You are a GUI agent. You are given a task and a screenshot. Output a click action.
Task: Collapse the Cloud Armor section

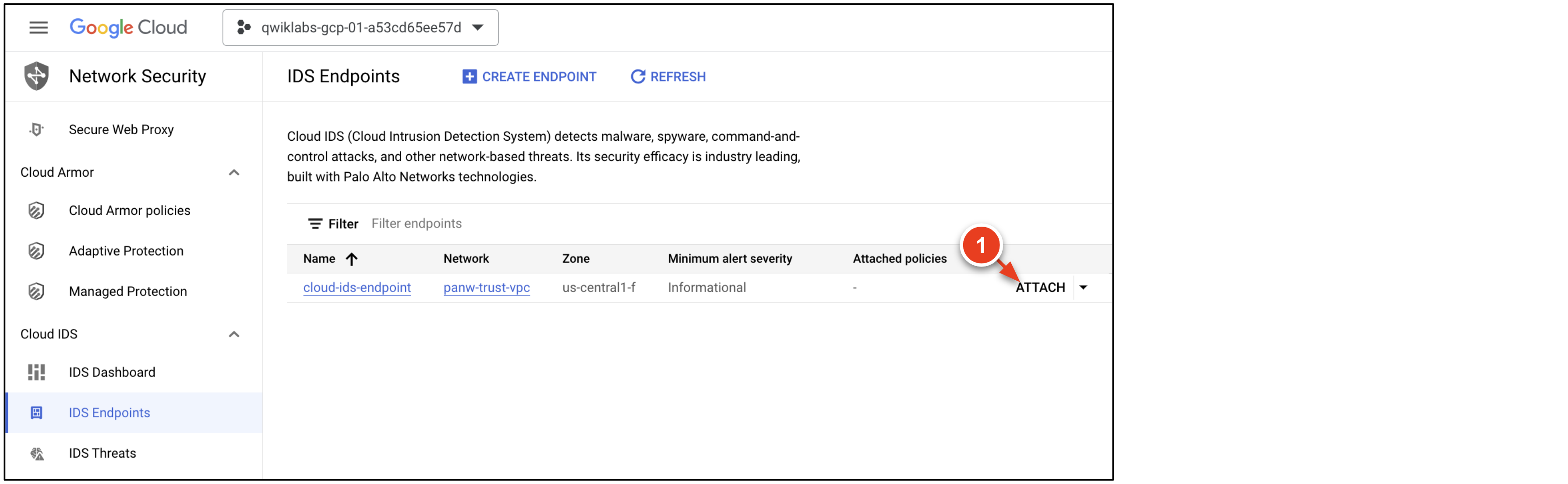coord(234,172)
